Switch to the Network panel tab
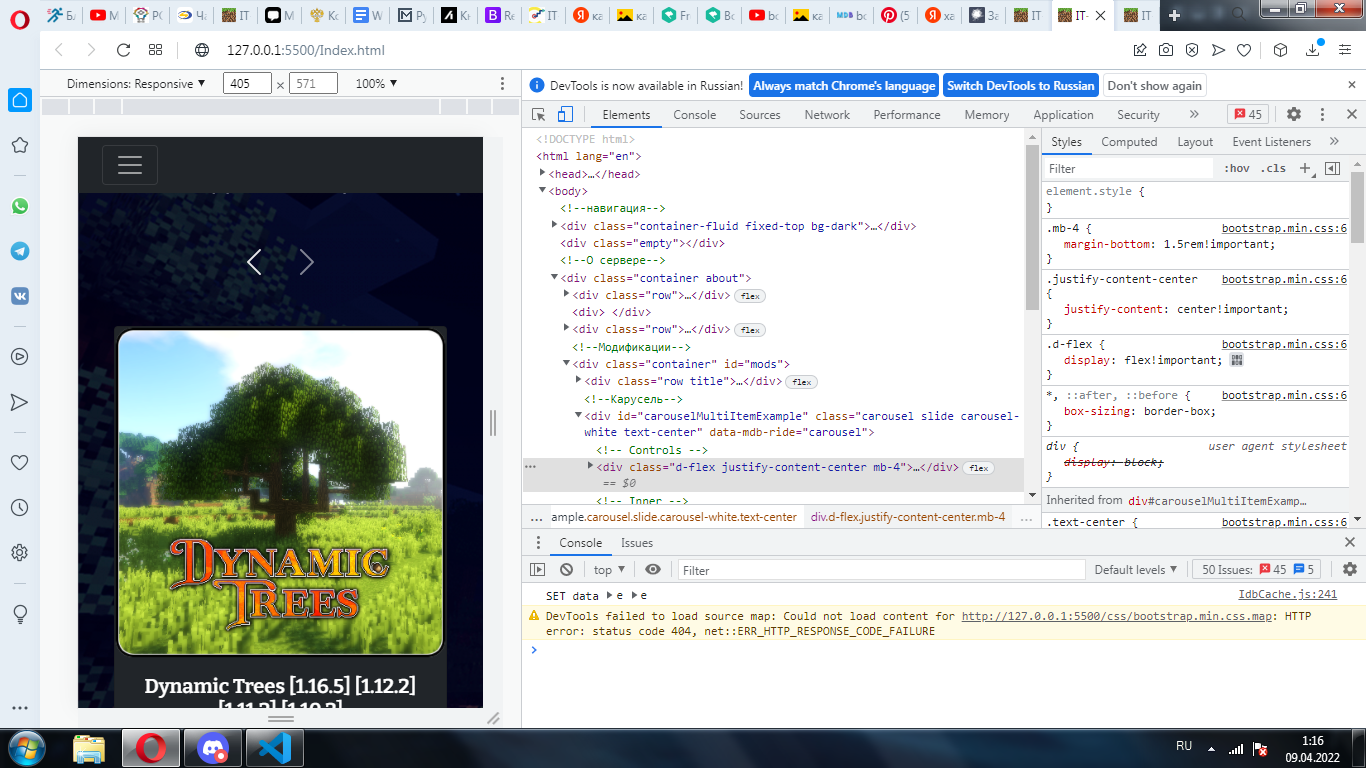 (x=827, y=115)
